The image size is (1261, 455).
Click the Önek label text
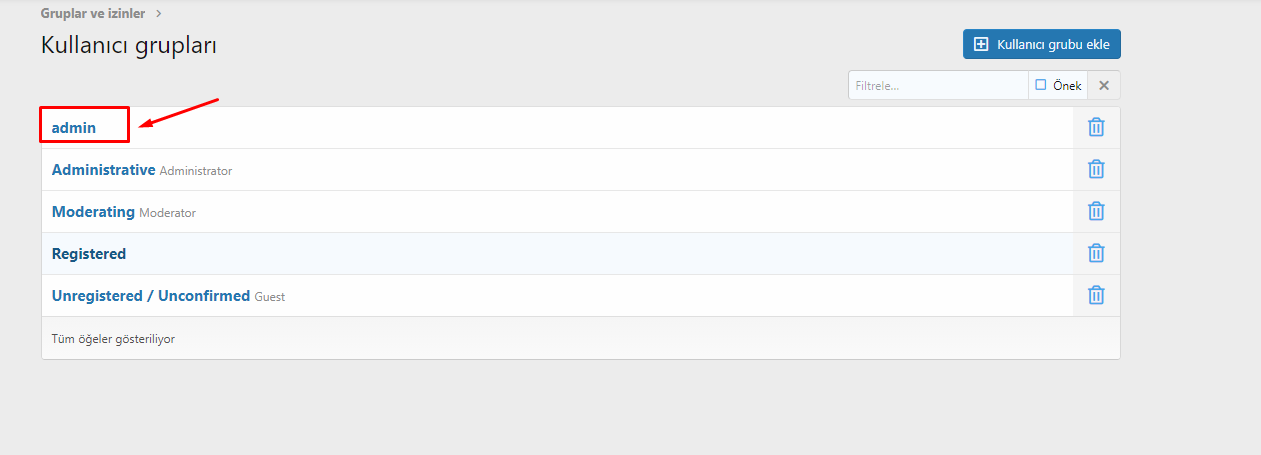pos(1067,86)
